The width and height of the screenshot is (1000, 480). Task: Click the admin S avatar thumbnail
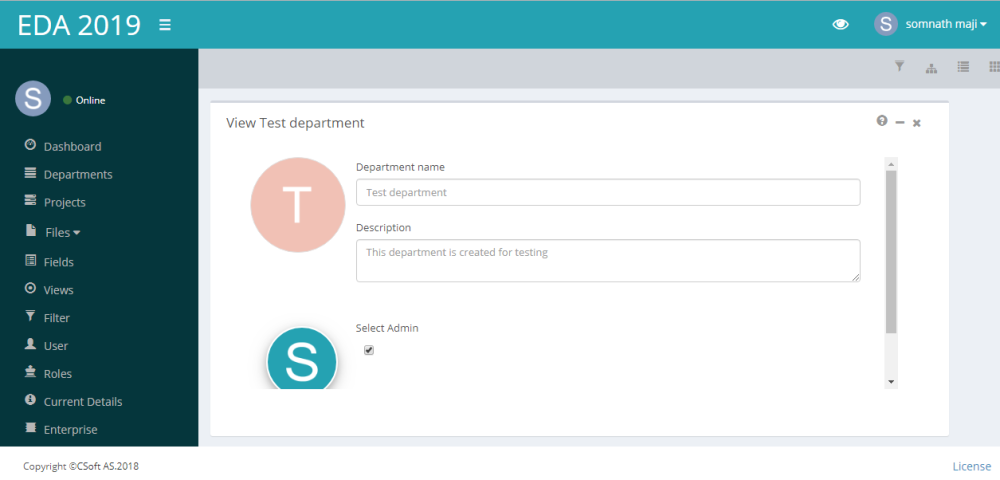(301, 358)
